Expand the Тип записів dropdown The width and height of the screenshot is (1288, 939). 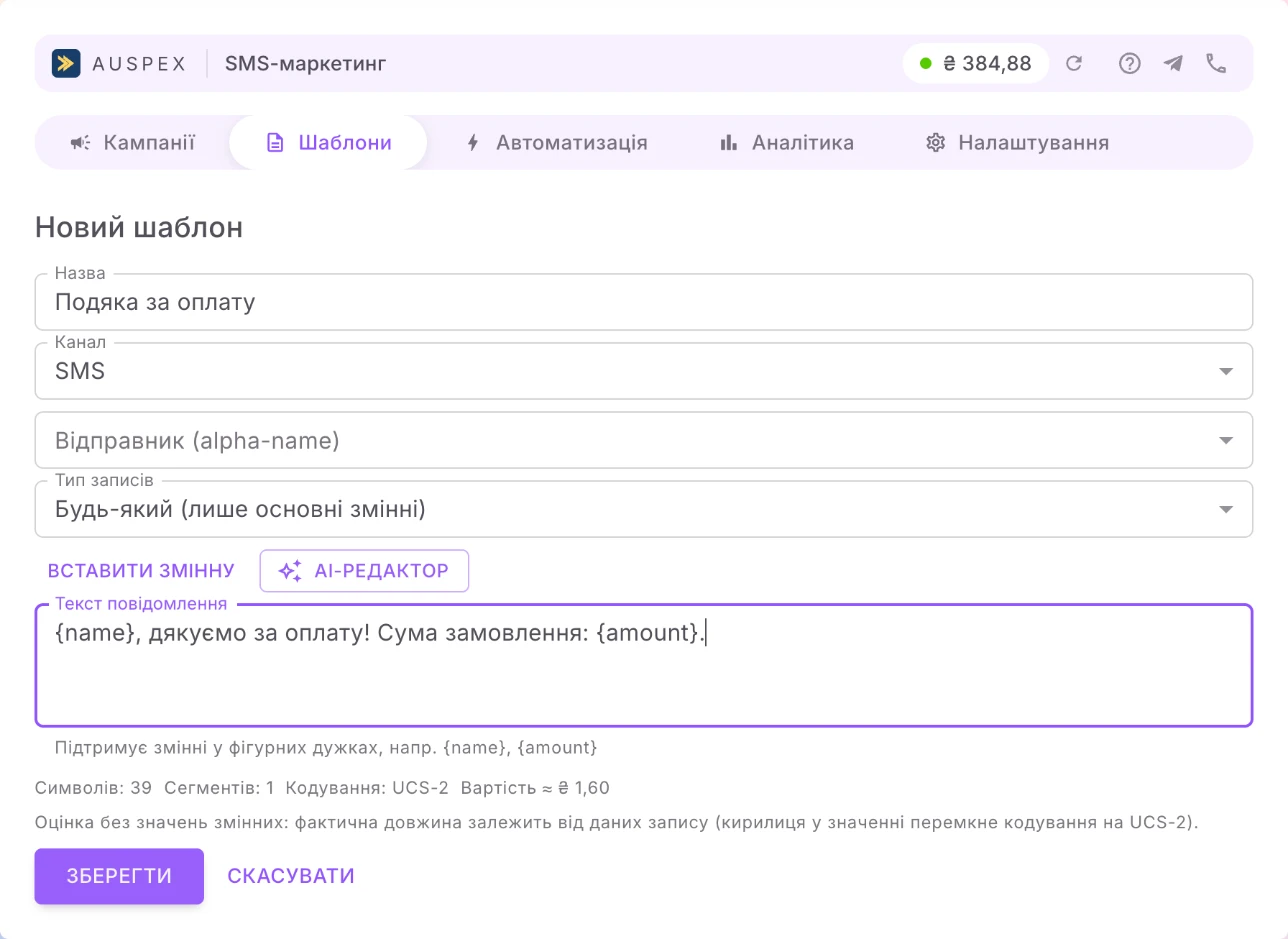pyautogui.click(x=644, y=509)
